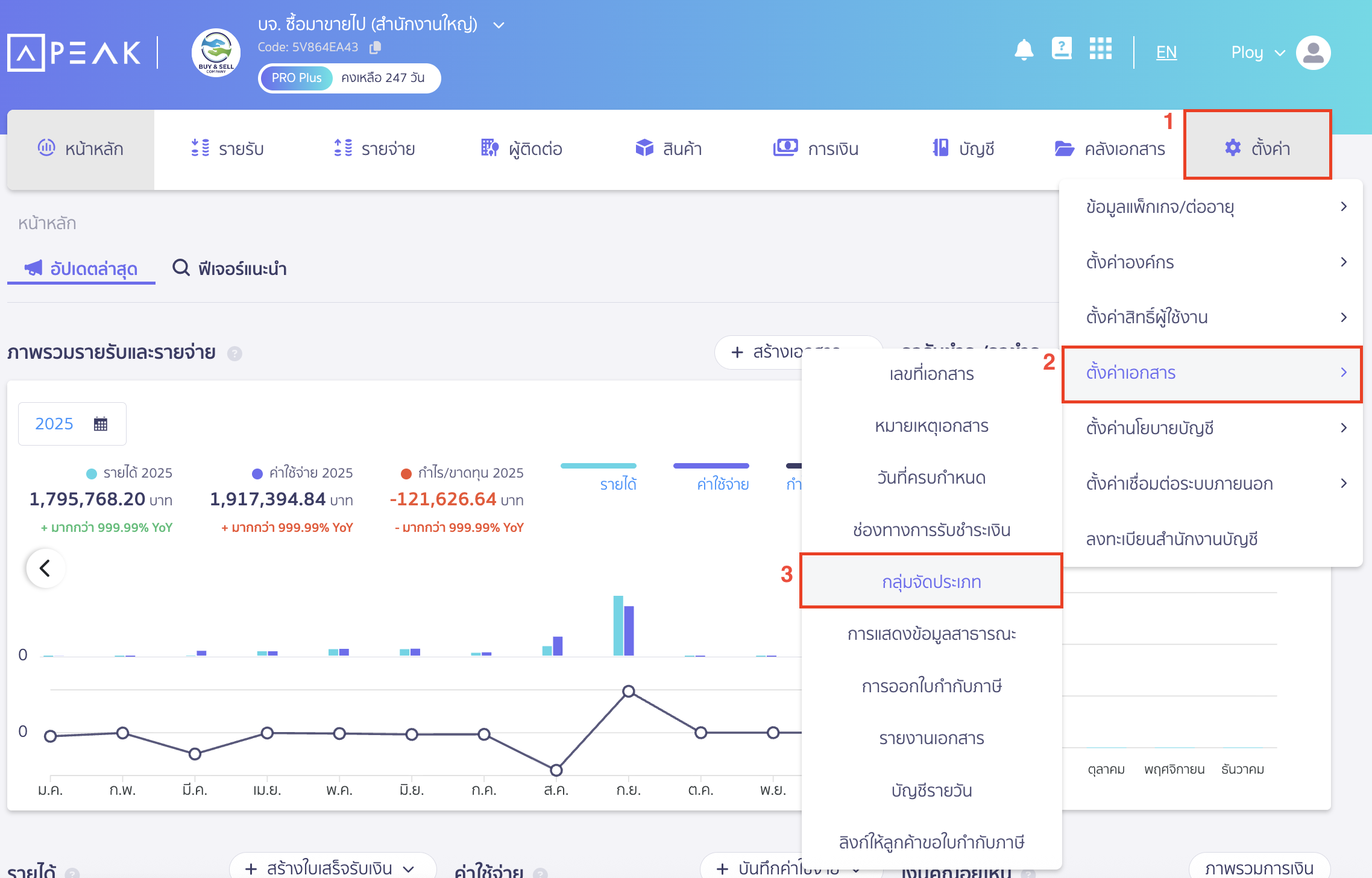Click the notification bell
Viewport: 1372px width, 878px height.
pos(1024,50)
